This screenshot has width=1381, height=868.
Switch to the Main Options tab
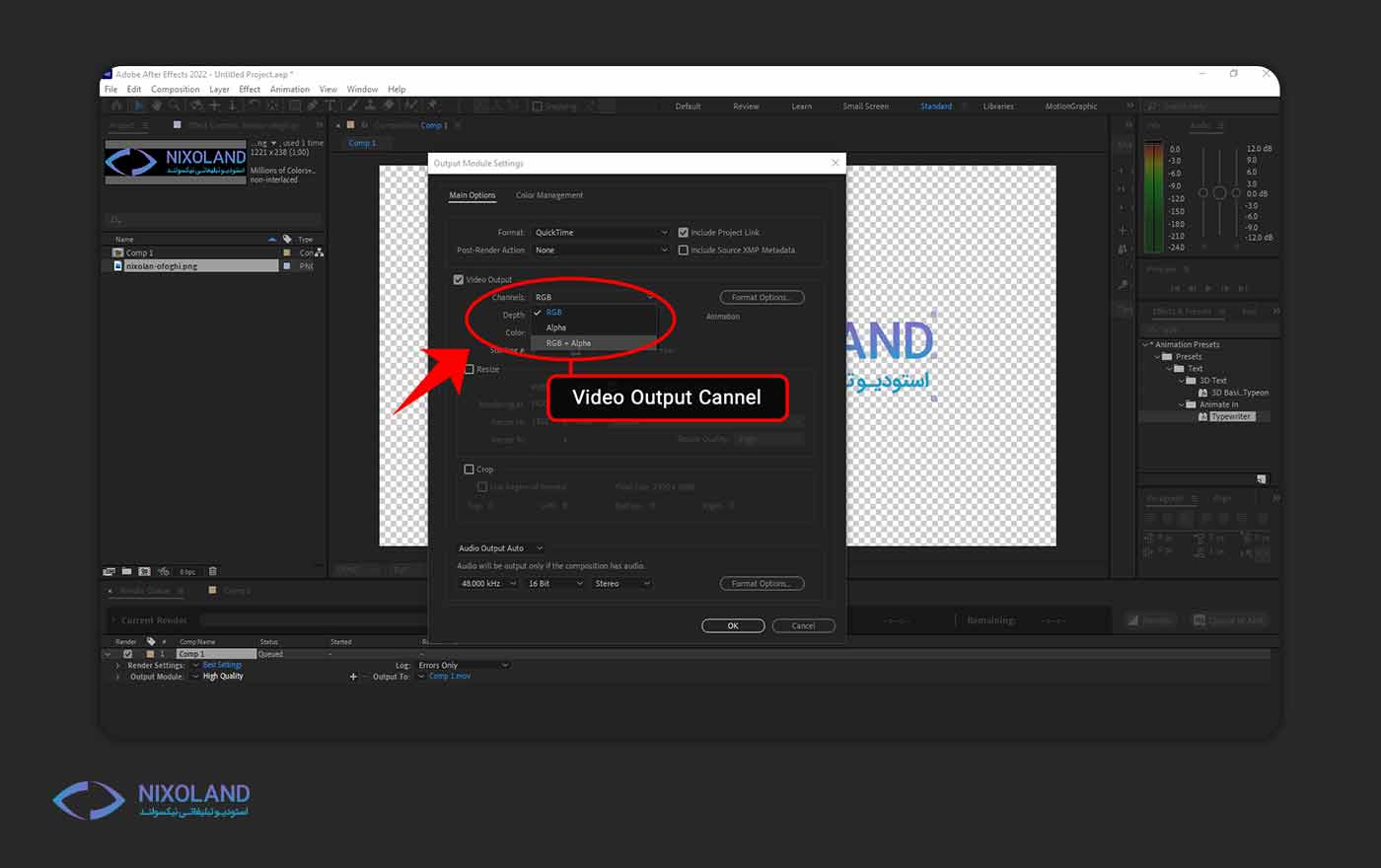(x=472, y=195)
